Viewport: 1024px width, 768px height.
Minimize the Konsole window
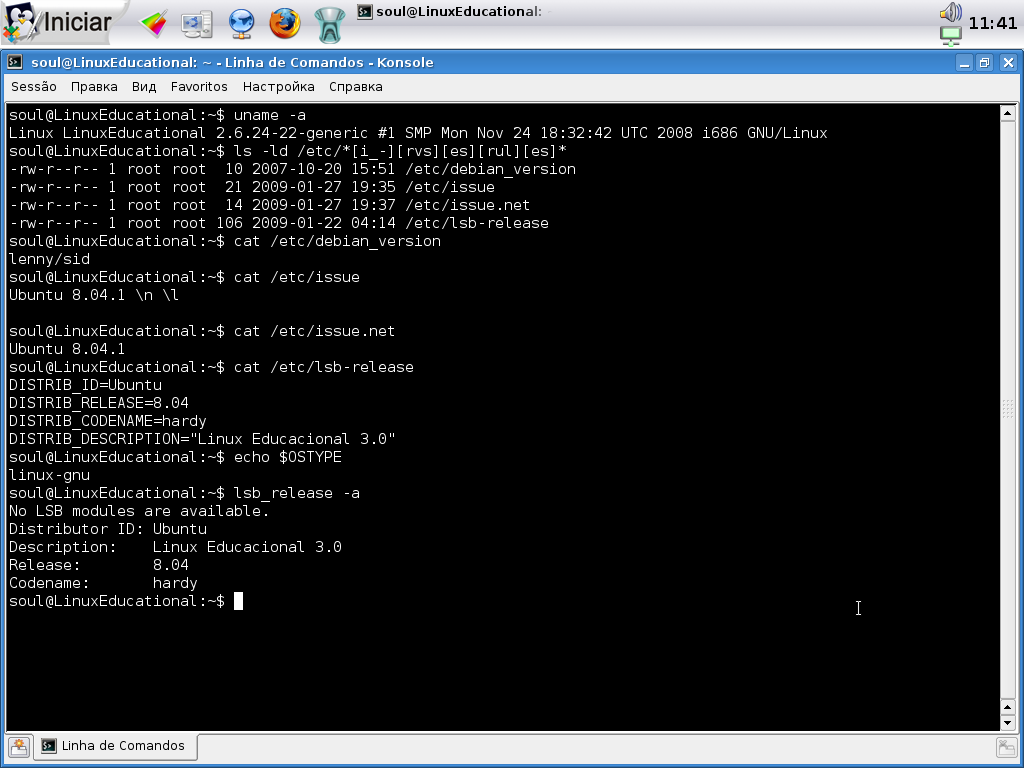tap(965, 63)
